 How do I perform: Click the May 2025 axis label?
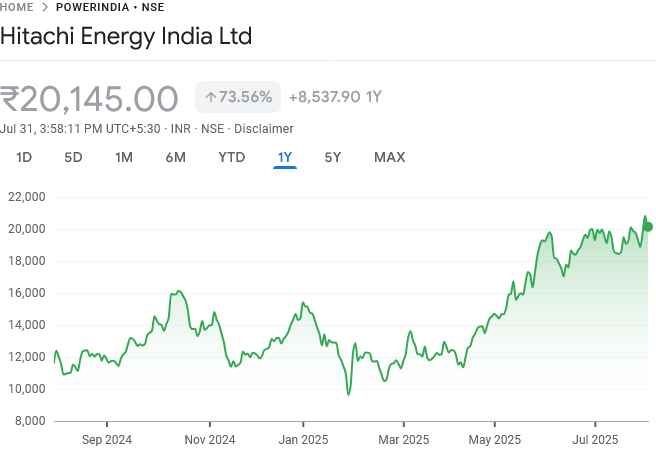[495, 439]
